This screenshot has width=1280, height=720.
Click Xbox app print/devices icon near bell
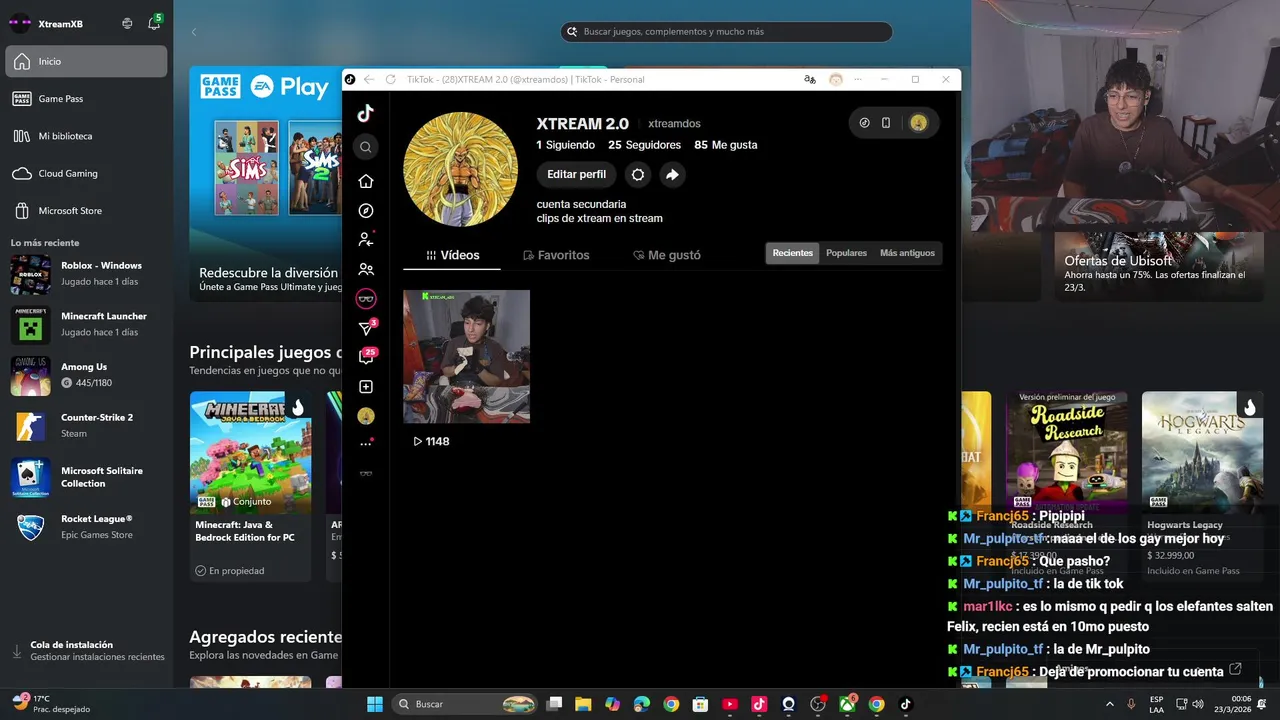pyautogui.click(x=127, y=23)
